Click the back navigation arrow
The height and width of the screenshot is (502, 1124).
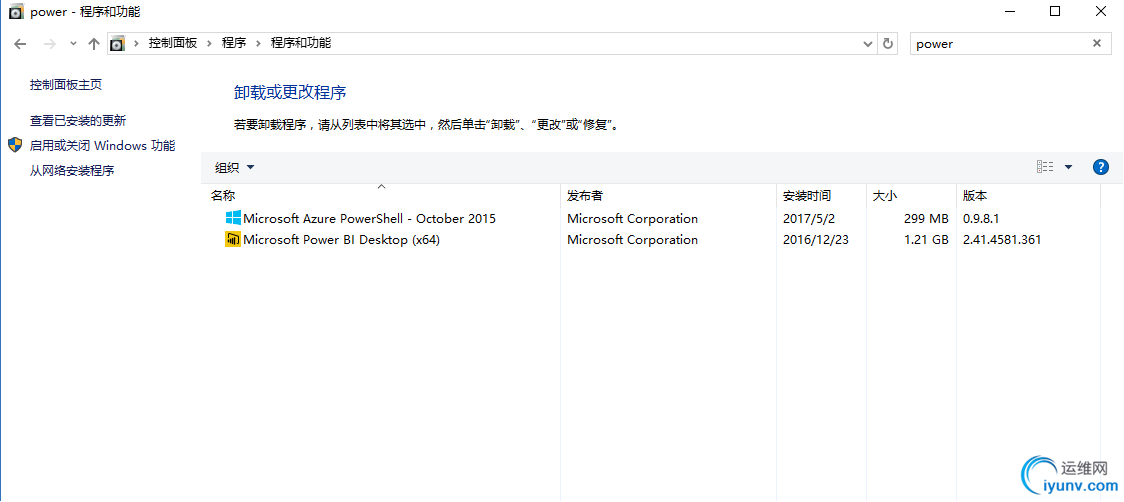(x=20, y=44)
